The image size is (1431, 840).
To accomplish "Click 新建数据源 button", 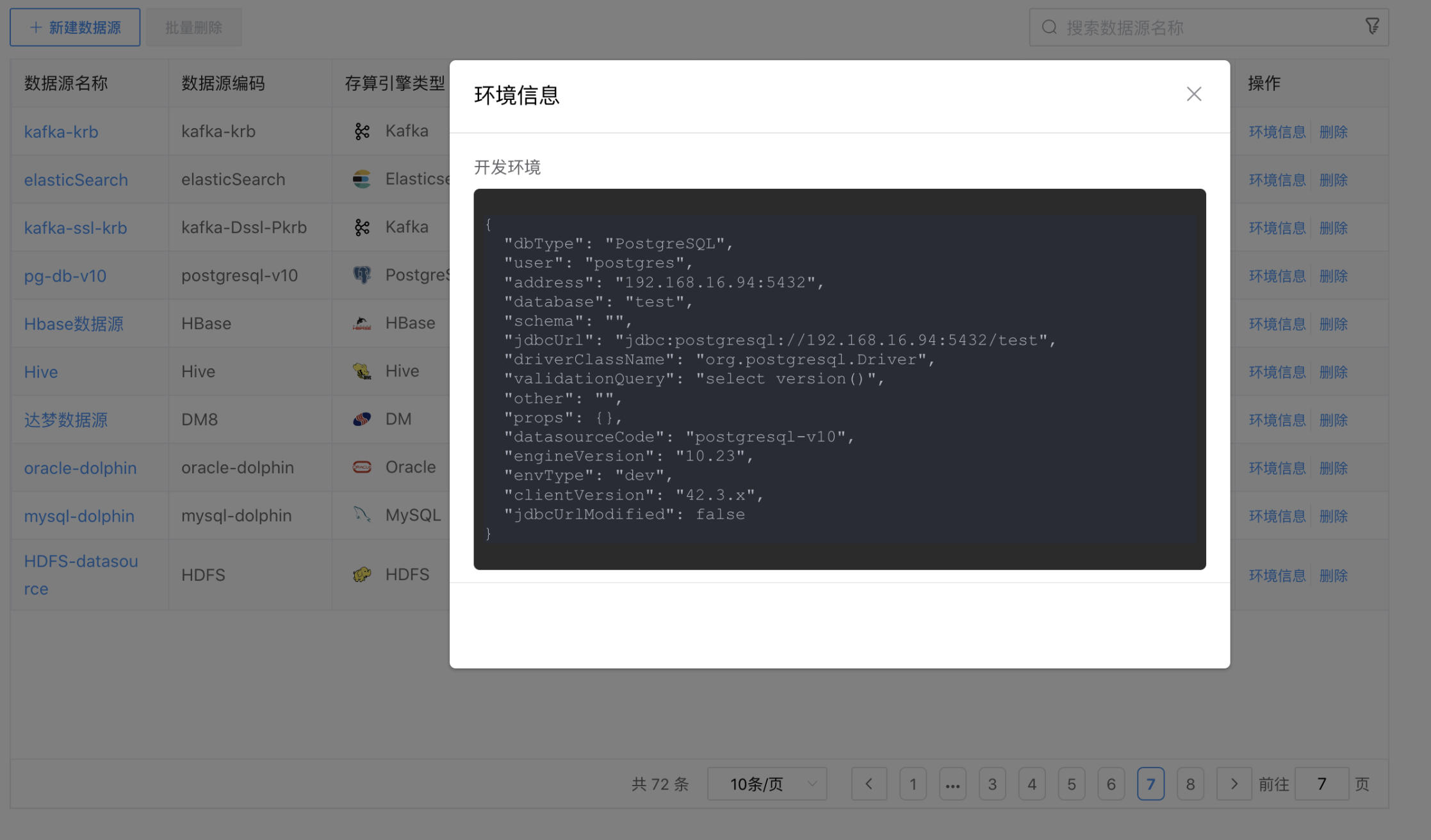I will point(74,26).
